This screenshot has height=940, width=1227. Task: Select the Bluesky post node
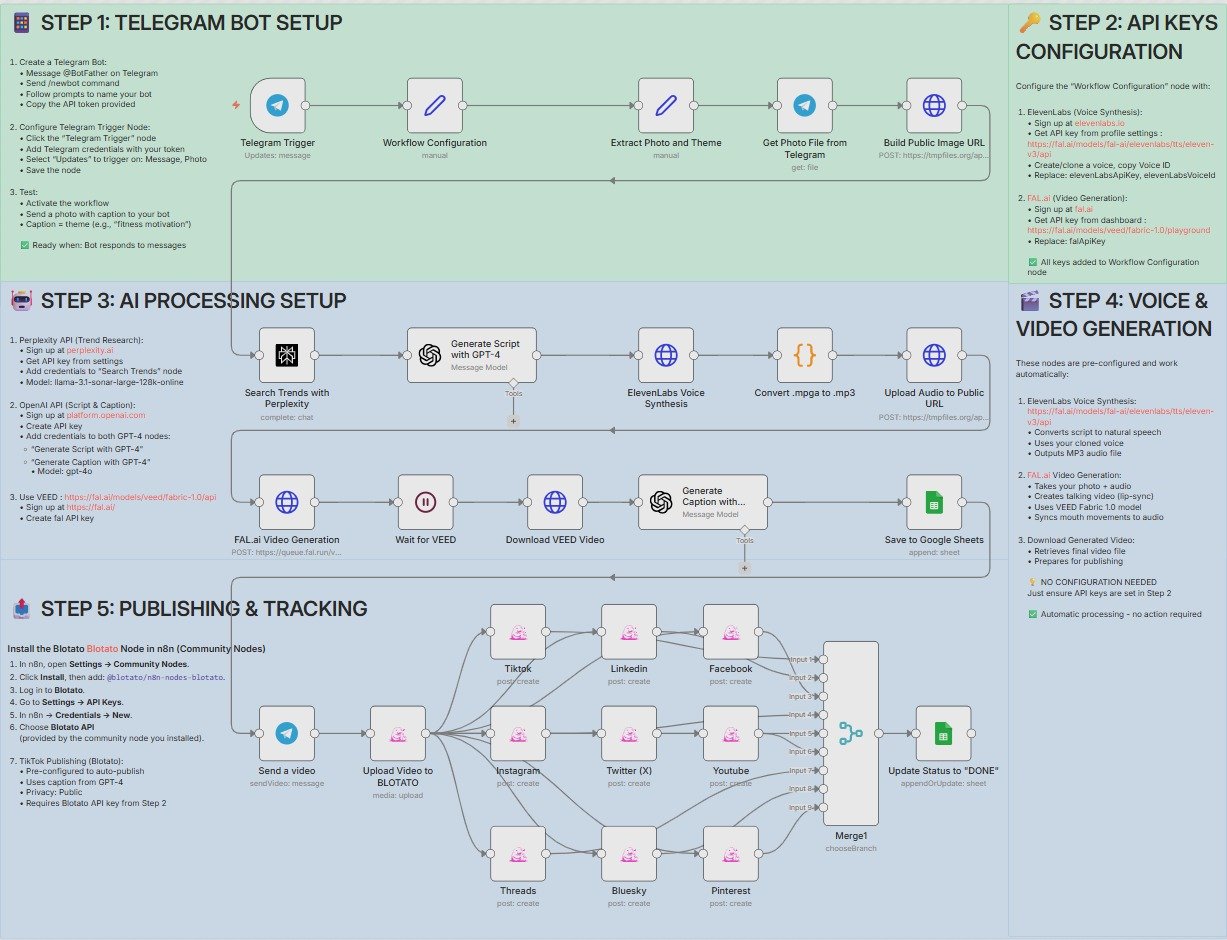(629, 853)
